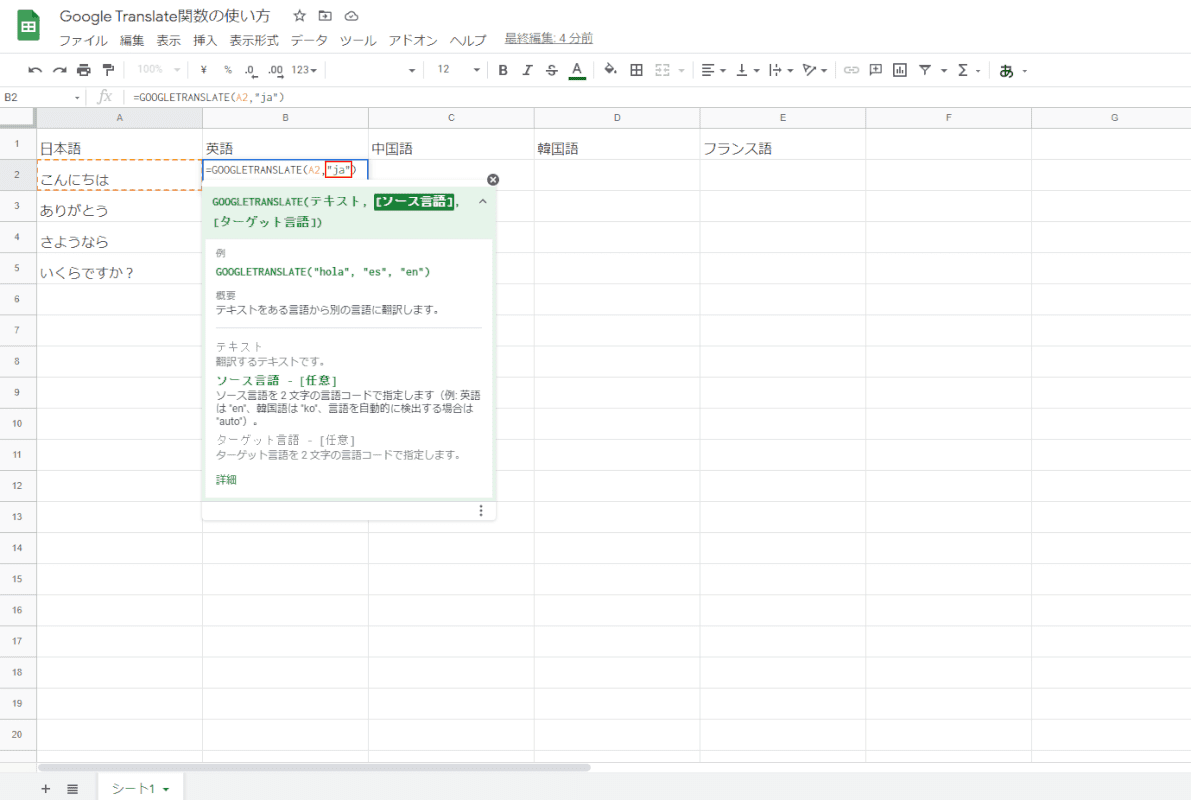Open the vertical align dropdown
The width and height of the screenshot is (1191, 800).
747,70
